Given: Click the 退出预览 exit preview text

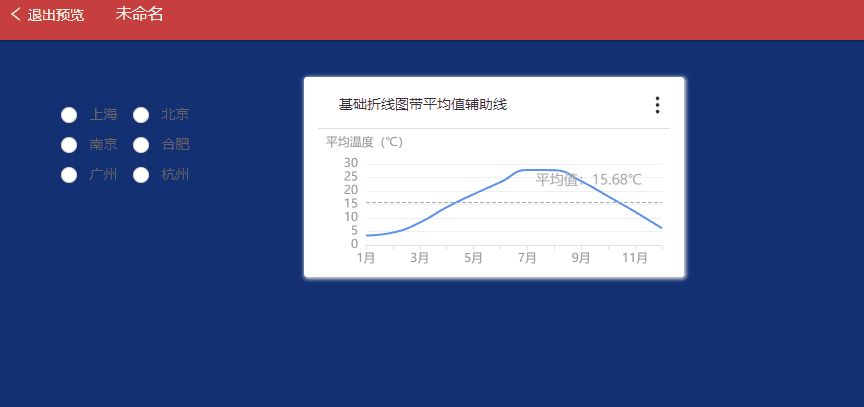Looking at the screenshot, I should click(x=56, y=15).
